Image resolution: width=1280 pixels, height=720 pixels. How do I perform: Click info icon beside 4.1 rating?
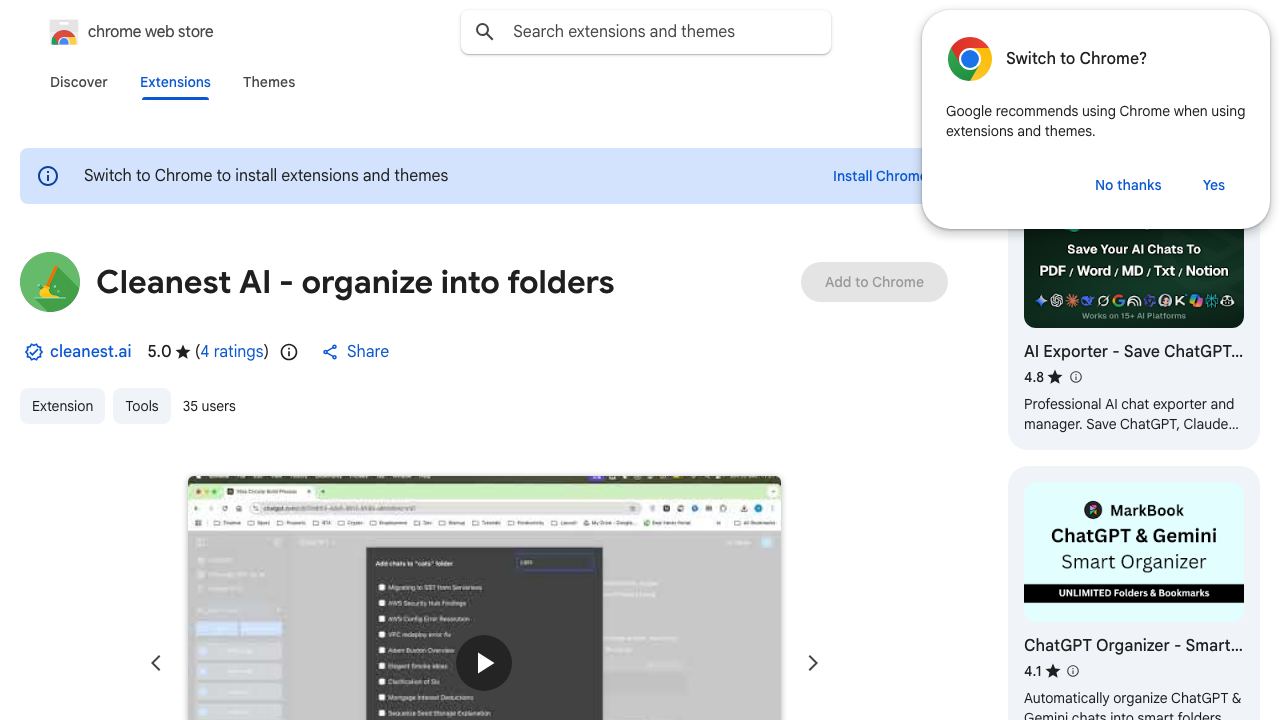(1073, 671)
